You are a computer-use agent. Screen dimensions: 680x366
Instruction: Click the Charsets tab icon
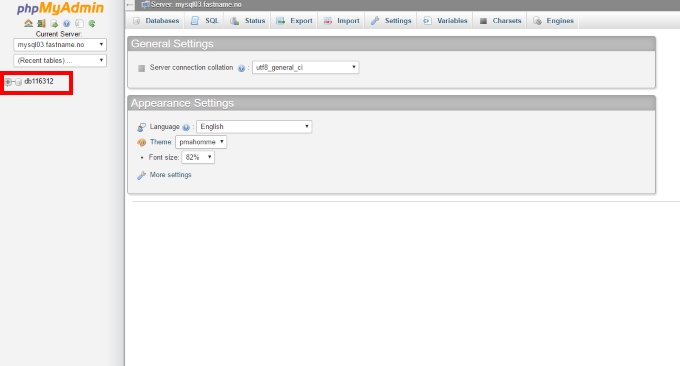tap(483, 21)
